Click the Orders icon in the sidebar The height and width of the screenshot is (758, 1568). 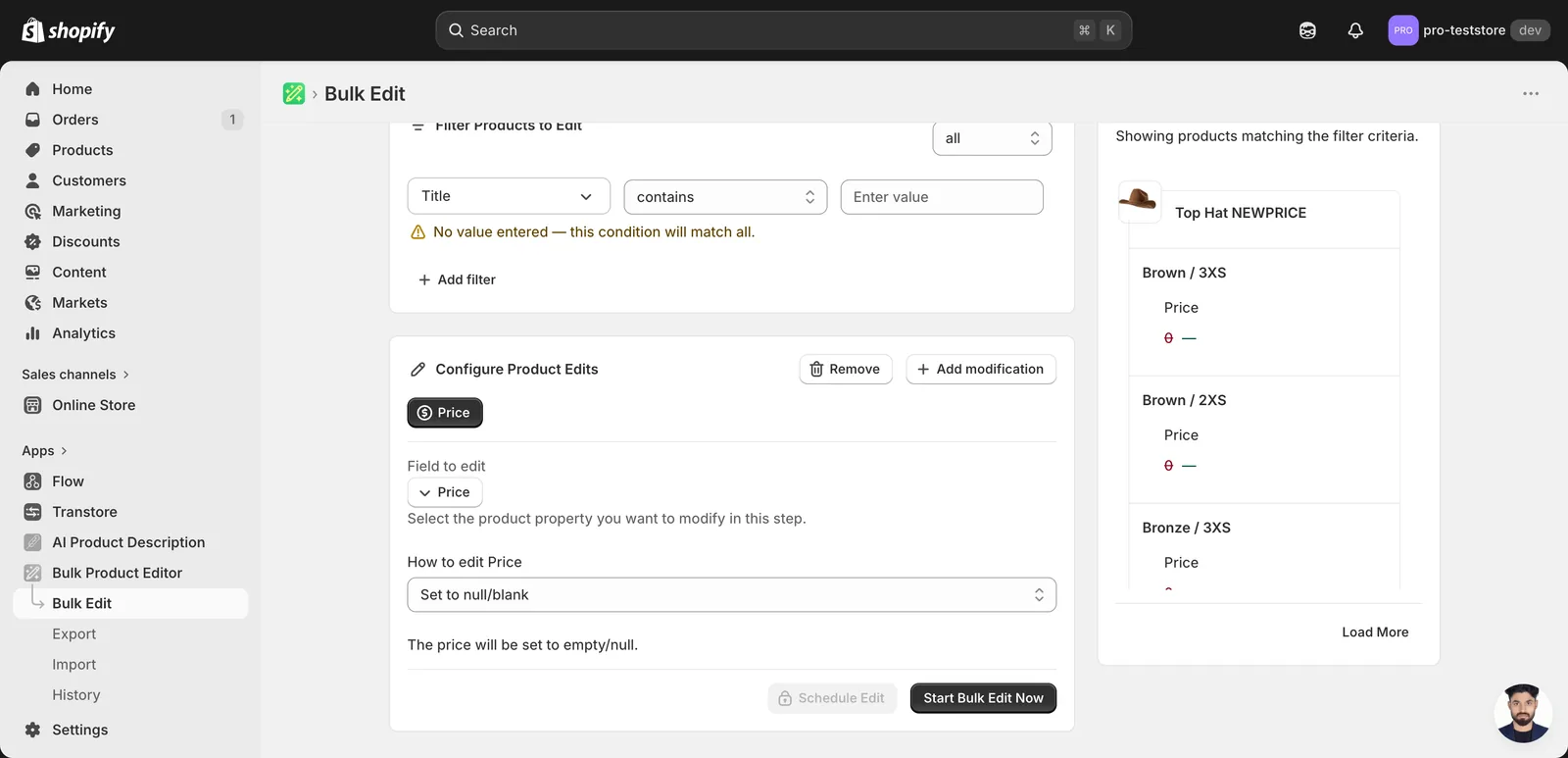32,120
